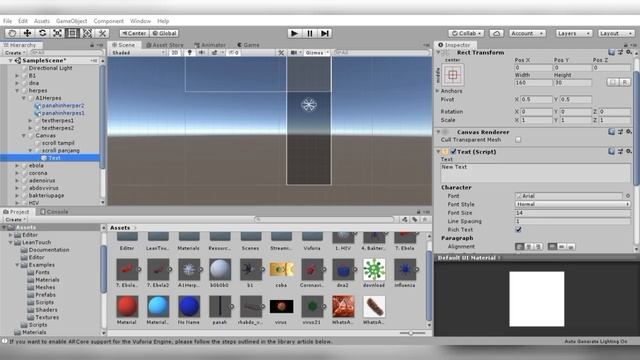The image size is (640, 360).
Task: Select the custom editor tools icon
Action: click(x=102, y=33)
